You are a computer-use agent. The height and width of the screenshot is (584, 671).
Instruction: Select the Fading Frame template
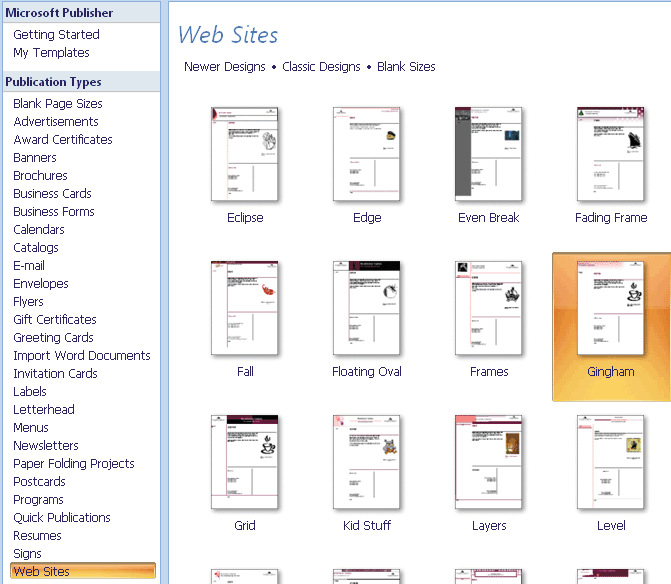[611, 154]
